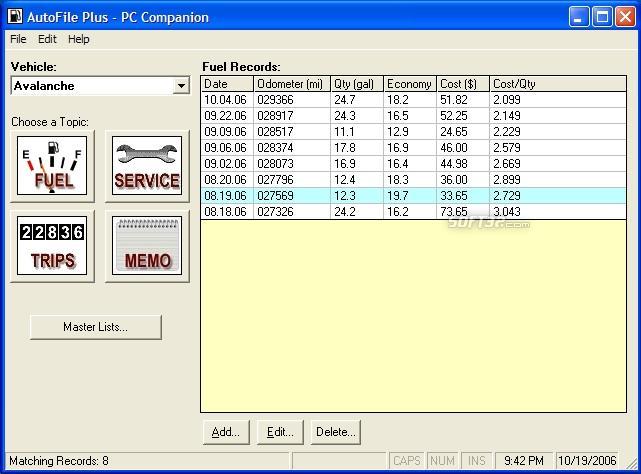Select the 09.09.06 fuel record
641x474 pixels.
click(x=413, y=132)
